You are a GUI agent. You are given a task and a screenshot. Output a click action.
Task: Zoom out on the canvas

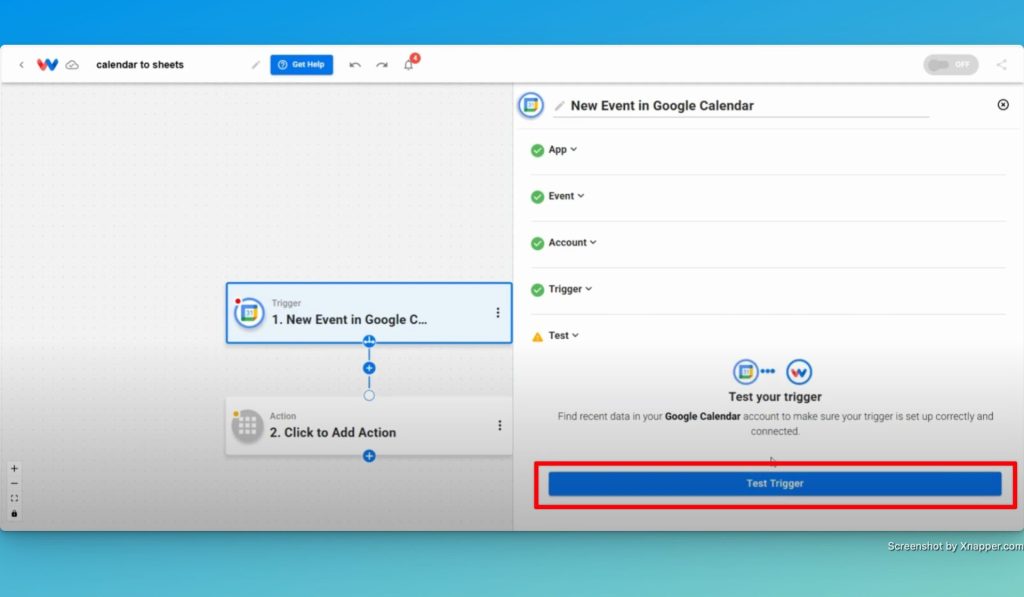point(14,483)
